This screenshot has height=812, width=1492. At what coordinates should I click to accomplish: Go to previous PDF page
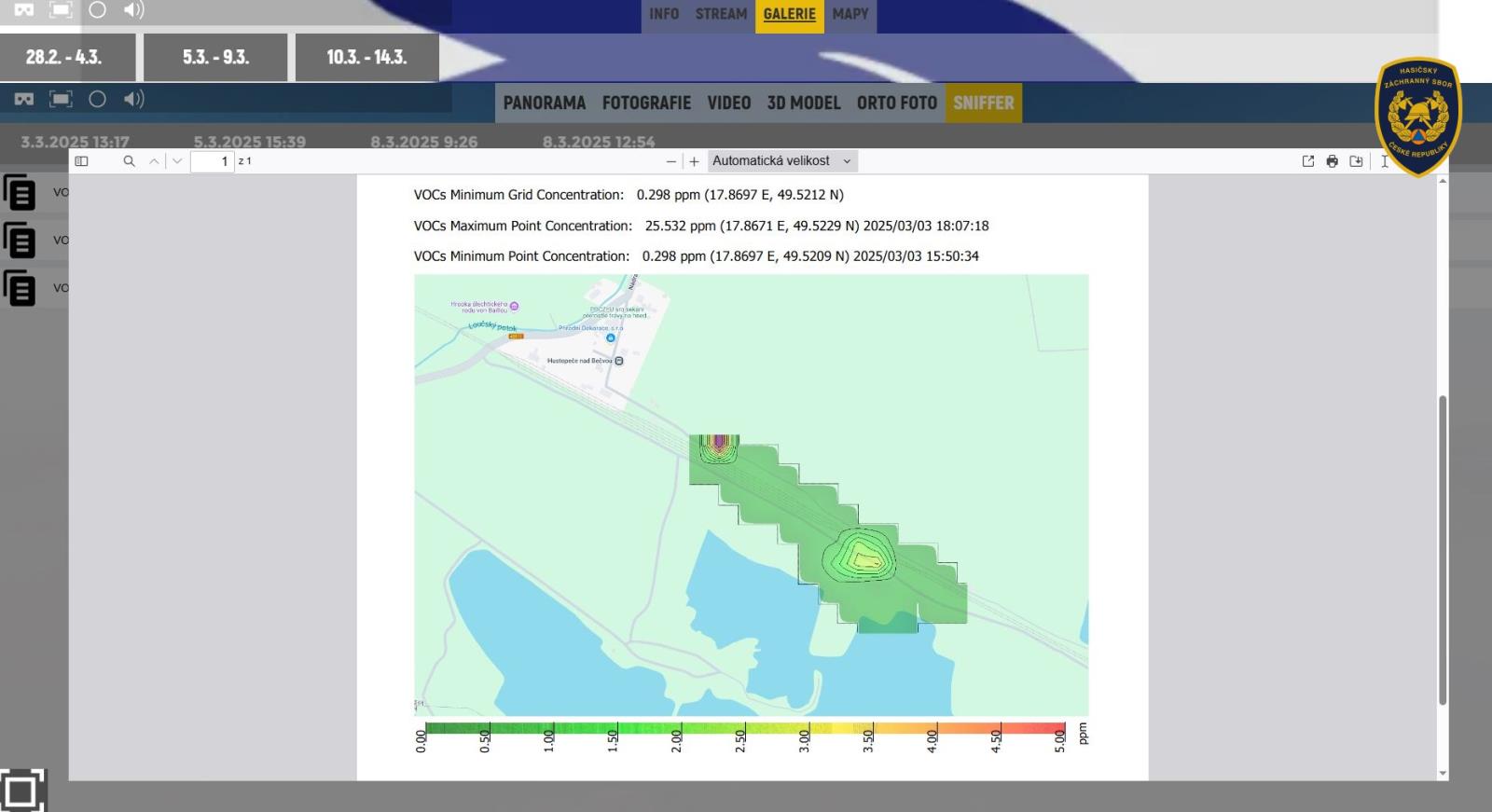[154, 161]
